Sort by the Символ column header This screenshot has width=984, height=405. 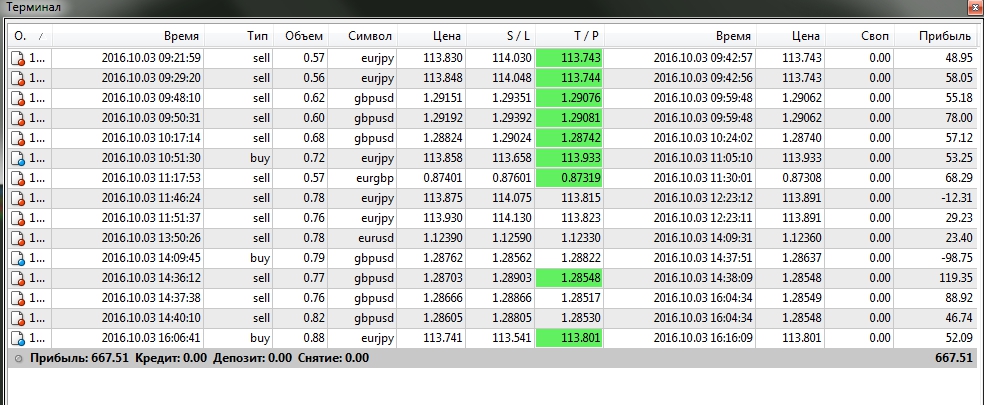click(x=363, y=36)
